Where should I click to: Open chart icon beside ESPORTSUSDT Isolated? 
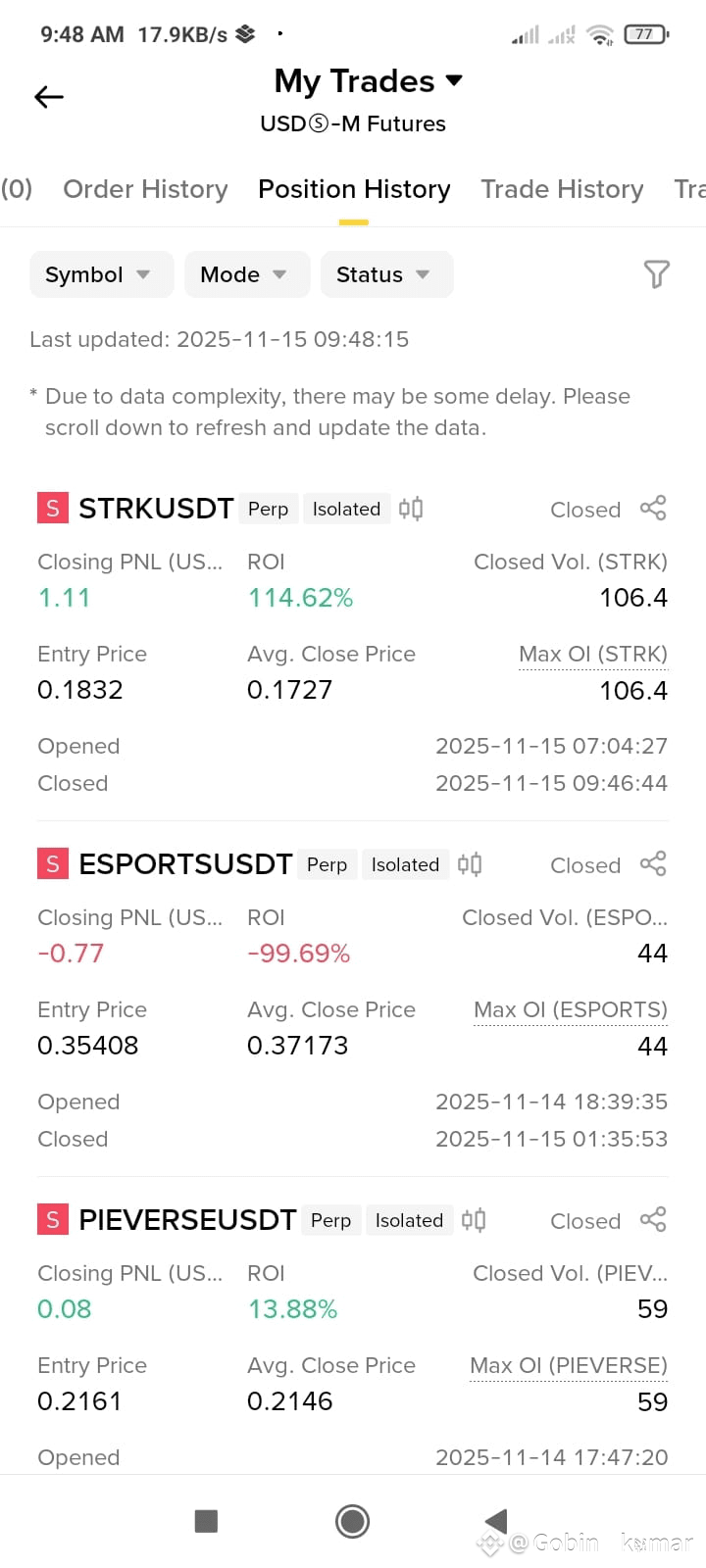coord(470,864)
